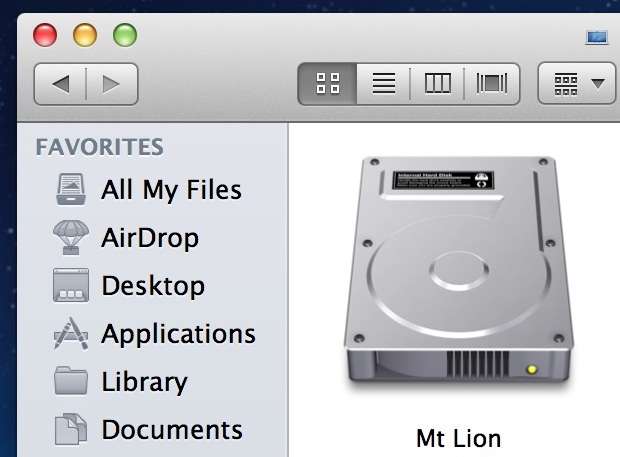Click the All My Files sidebar icon
Screen dimensions: 620x457
(x=71, y=189)
